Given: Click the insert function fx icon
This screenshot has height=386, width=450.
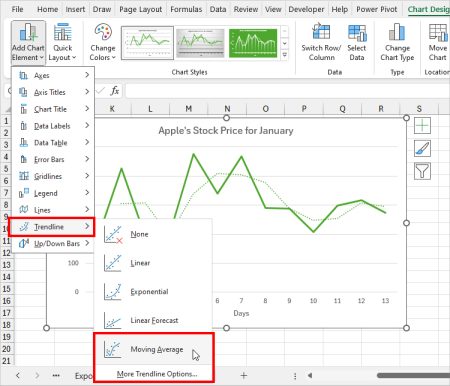Looking at the screenshot, I should [x=115, y=91].
